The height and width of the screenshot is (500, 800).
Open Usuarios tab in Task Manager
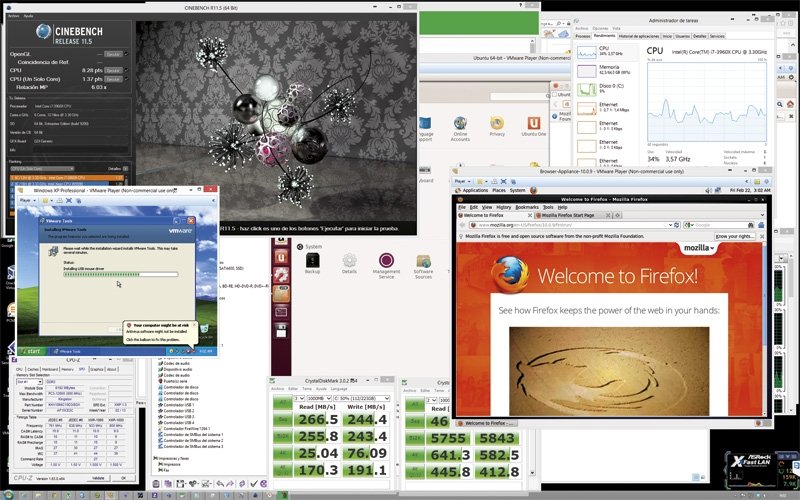[683, 36]
